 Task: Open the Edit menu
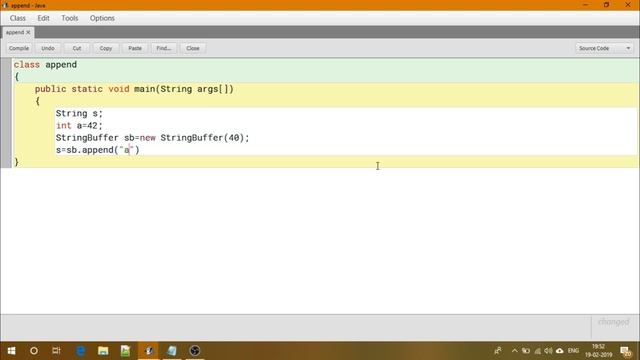tap(43, 18)
